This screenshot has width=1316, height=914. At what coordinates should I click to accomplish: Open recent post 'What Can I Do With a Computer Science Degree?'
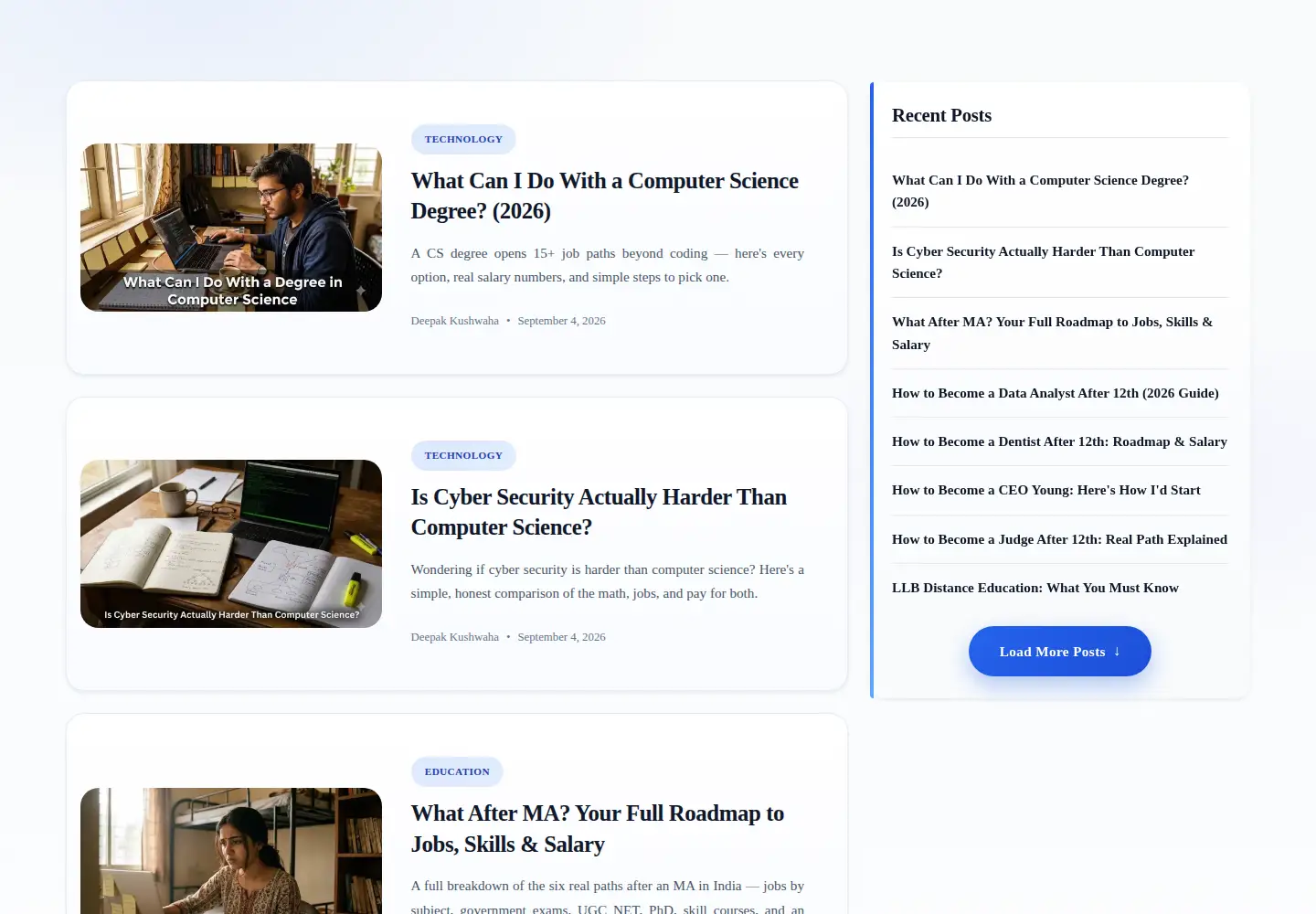[x=1040, y=191]
